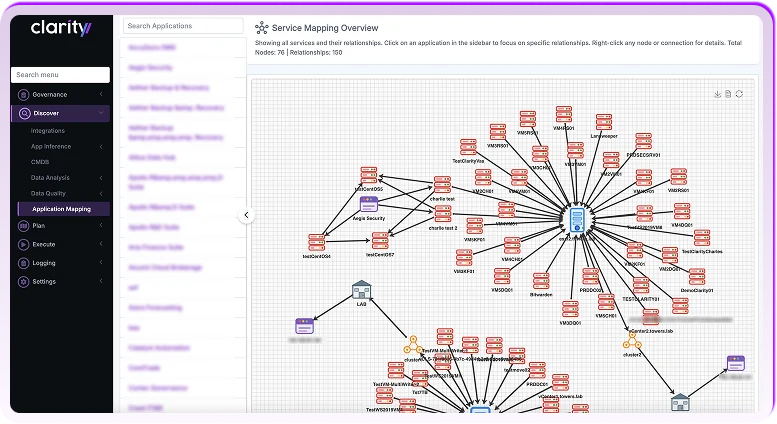Select the central blue server hub node
The image size is (777, 424).
pyautogui.click(x=577, y=220)
